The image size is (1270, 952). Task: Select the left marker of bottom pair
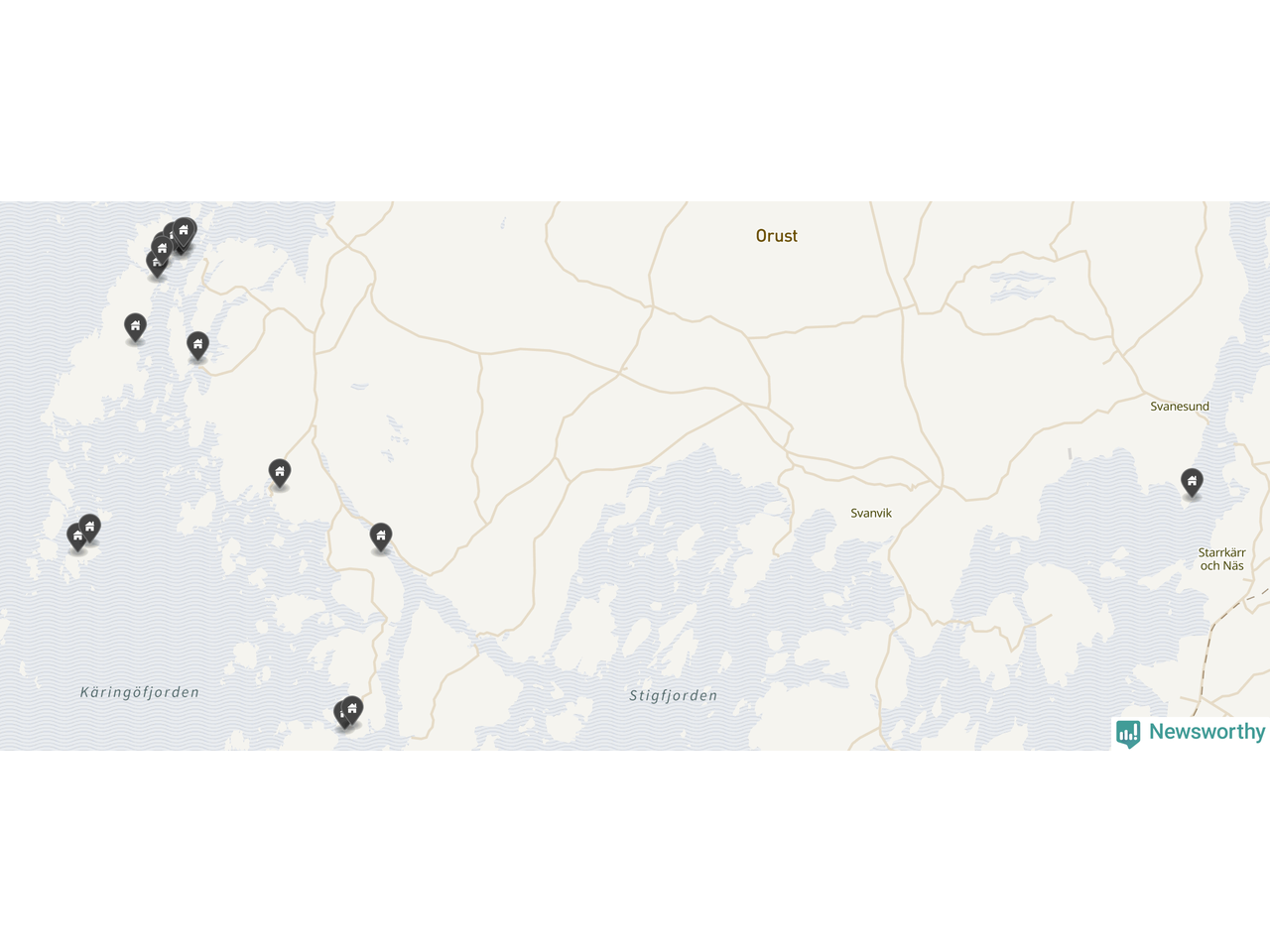[x=343, y=714]
